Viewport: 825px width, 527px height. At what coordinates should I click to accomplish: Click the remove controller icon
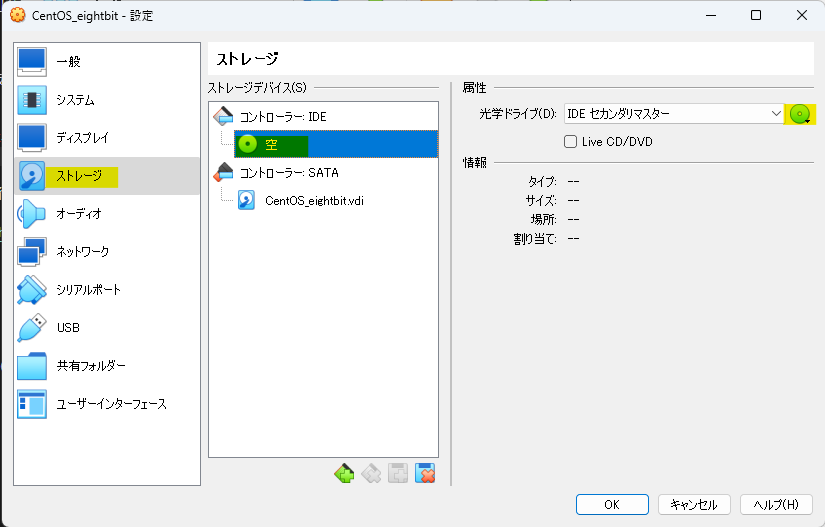(371, 473)
